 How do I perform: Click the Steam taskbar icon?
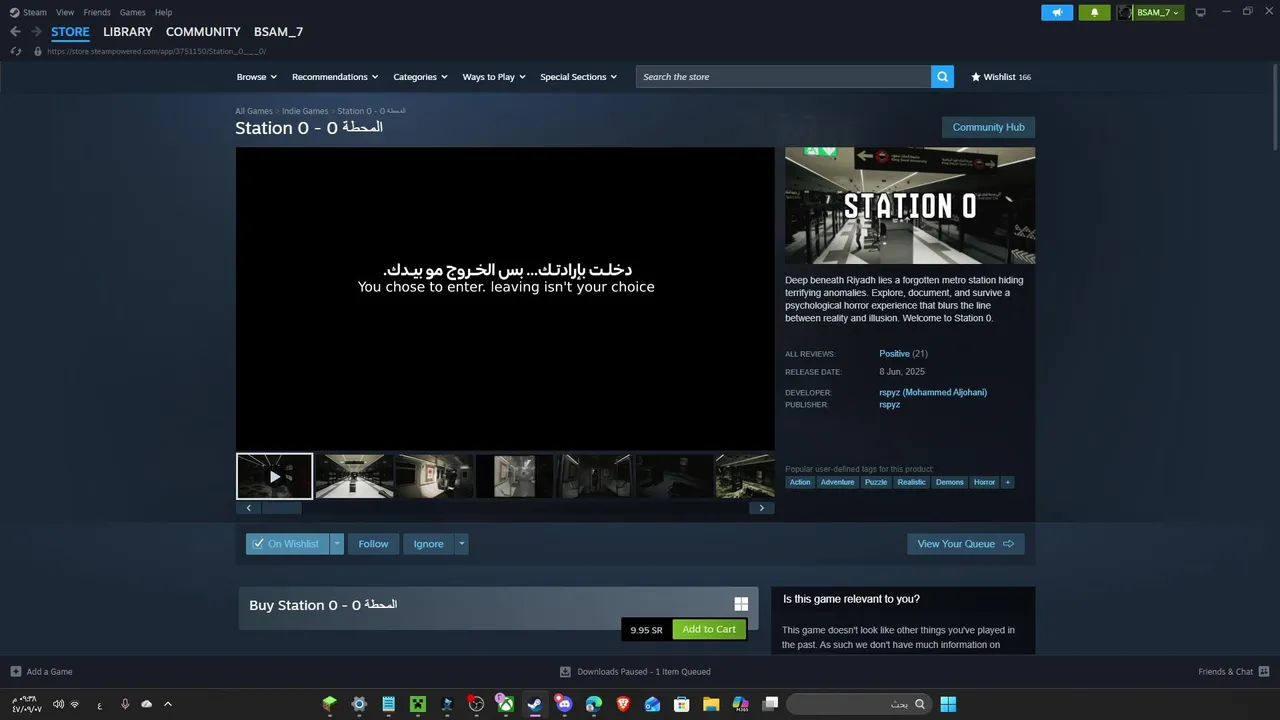point(535,704)
